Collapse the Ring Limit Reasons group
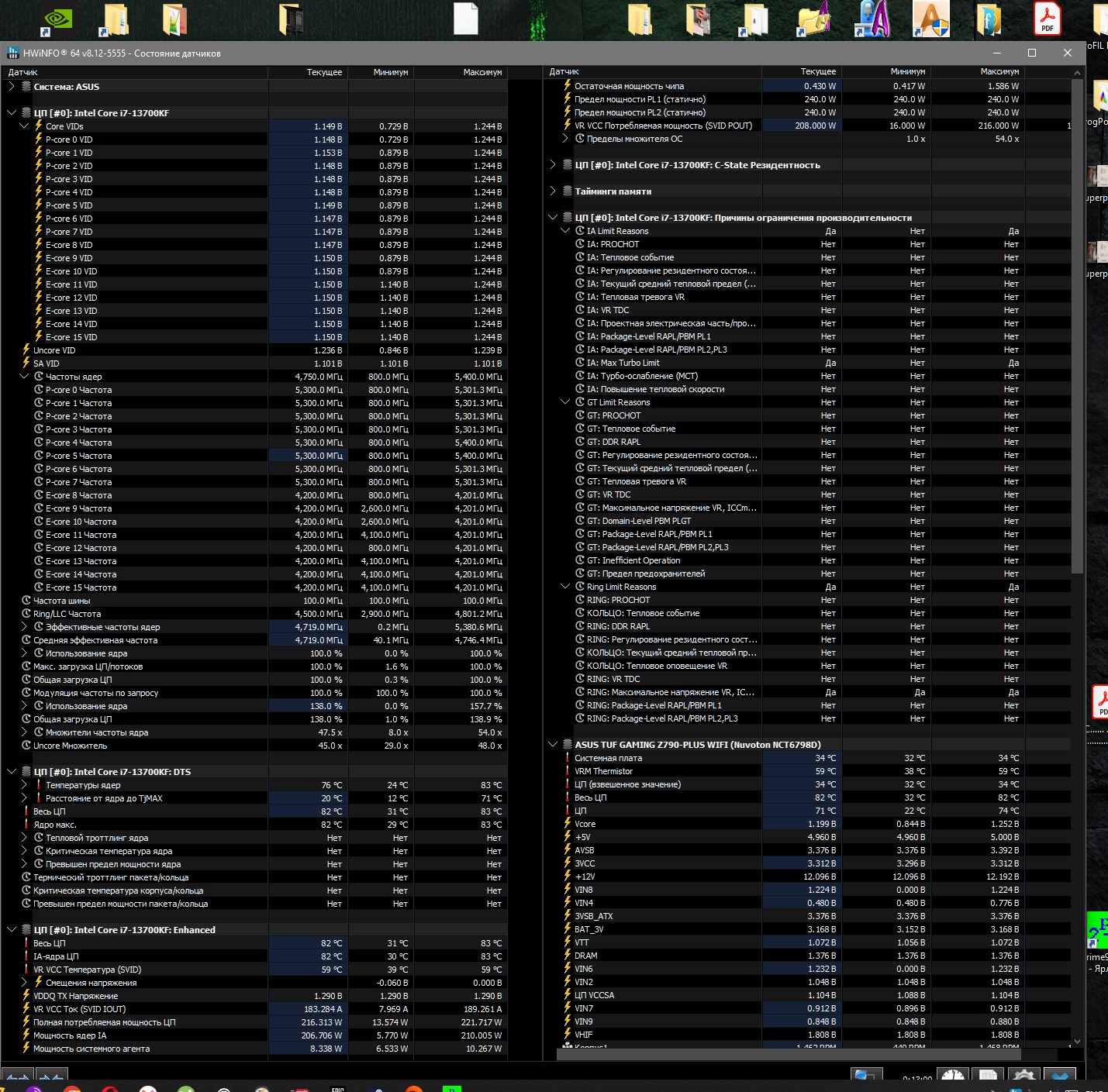This screenshot has height=1092, width=1108. [565, 587]
